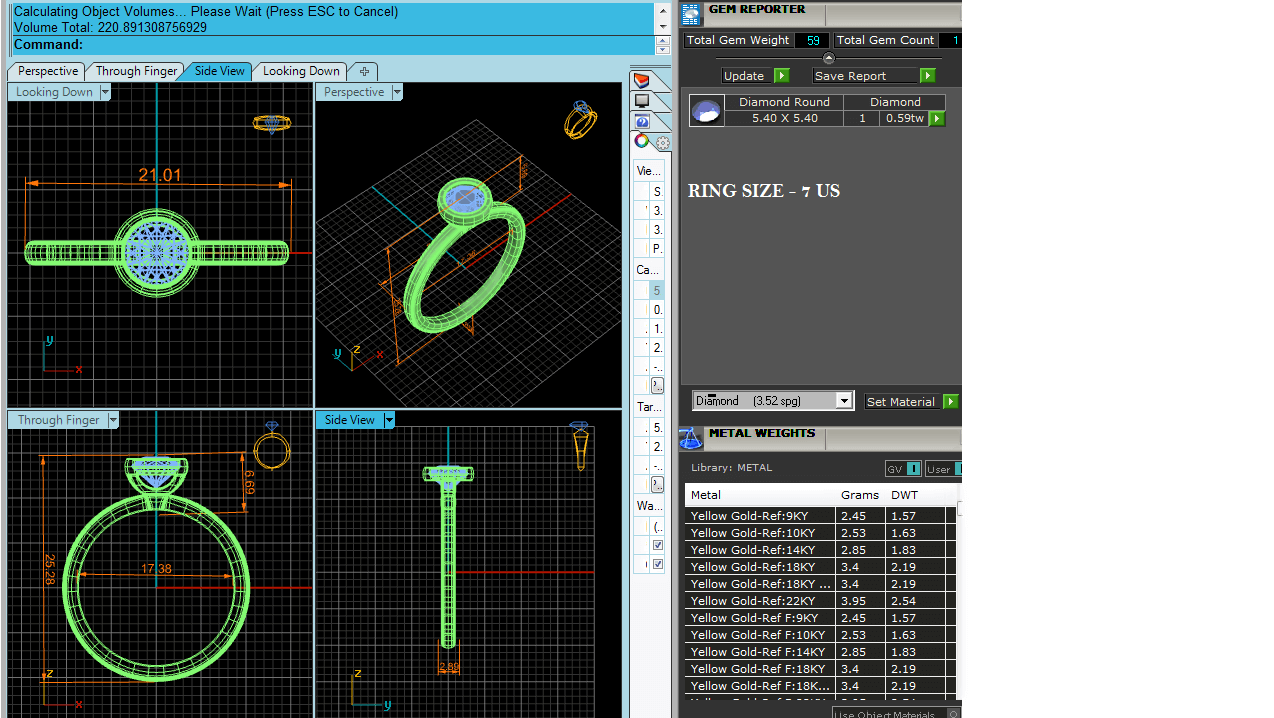Click the green arrow next to Update

(x=782, y=76)
